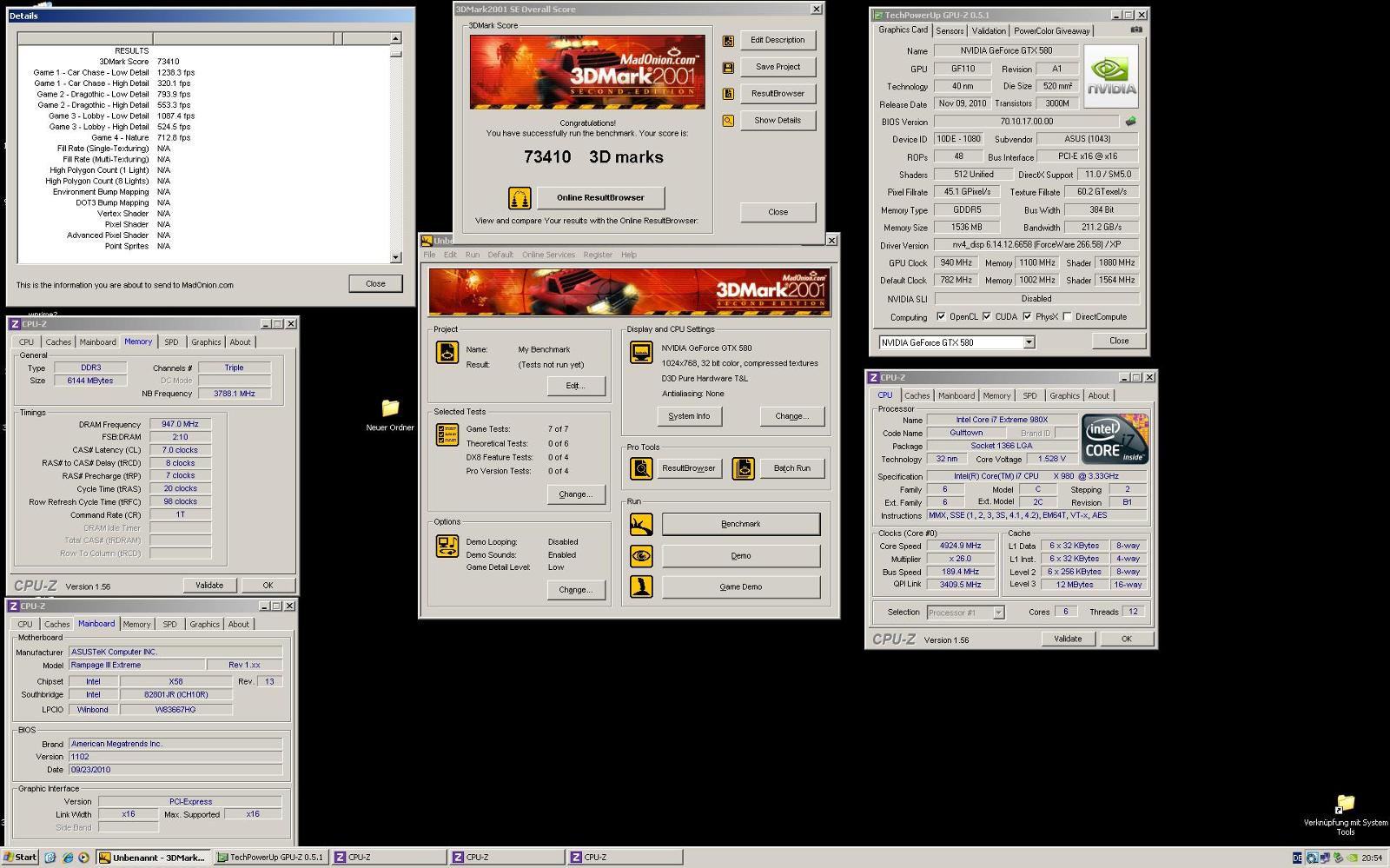Click the Core Speed 4924.9 MHz value
Viewport: 1390px width, 868px height.
click(x=960, y=546)
